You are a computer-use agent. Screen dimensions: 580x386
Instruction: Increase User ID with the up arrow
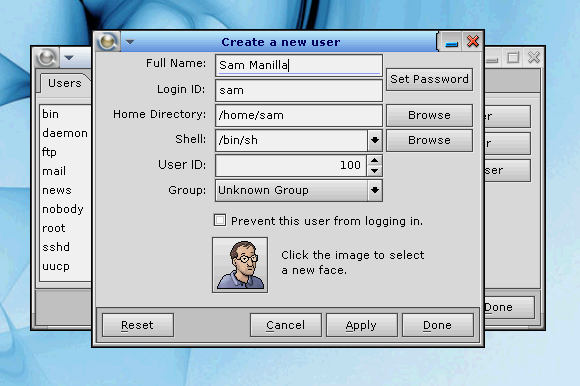pos(375,160)
